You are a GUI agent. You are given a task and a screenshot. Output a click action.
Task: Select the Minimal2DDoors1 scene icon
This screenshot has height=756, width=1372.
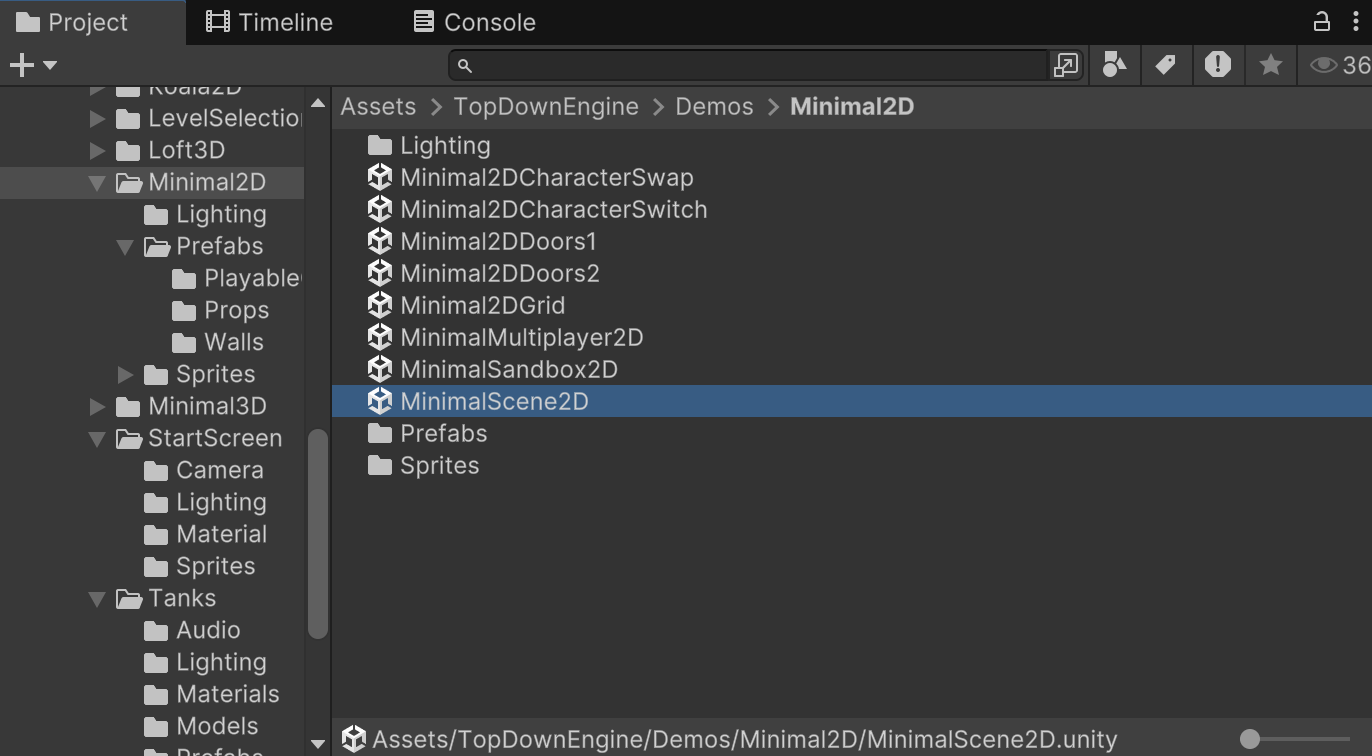pos(379,241)
